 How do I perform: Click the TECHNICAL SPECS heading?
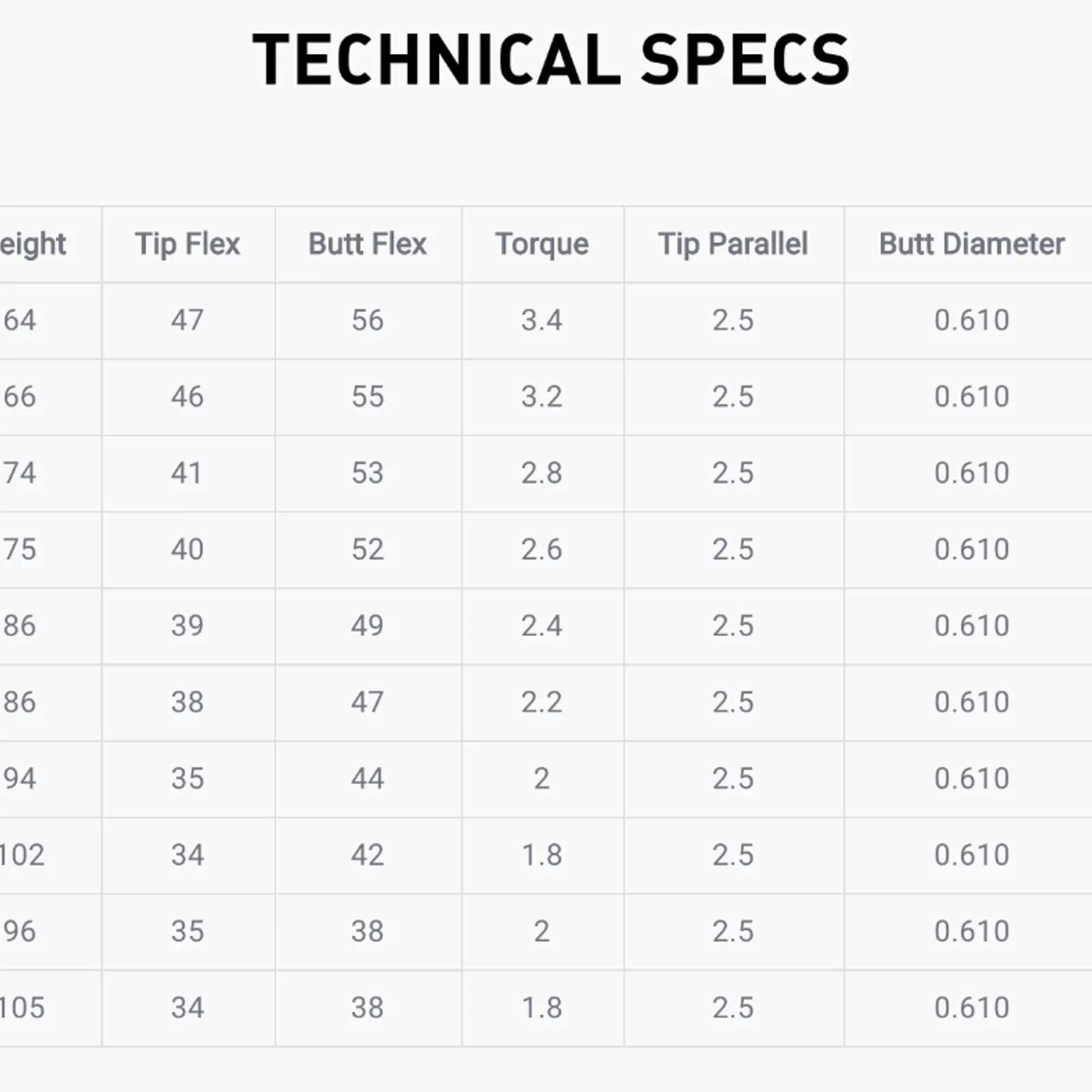(x=551, y=60)
